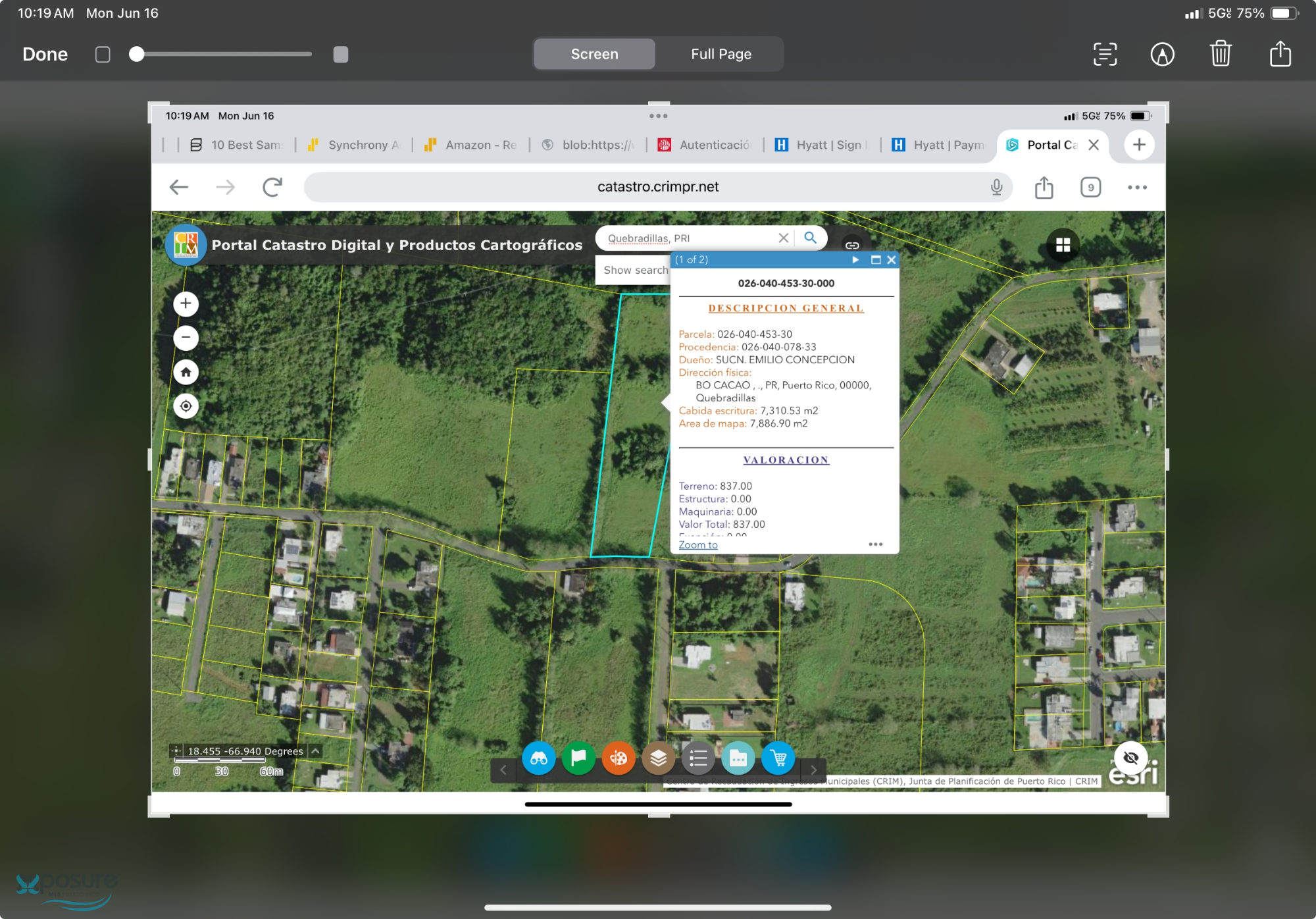Screen dimensions: 1316x919
Task: Delete the screenshot with trash icon
Action: (1221, 53)
